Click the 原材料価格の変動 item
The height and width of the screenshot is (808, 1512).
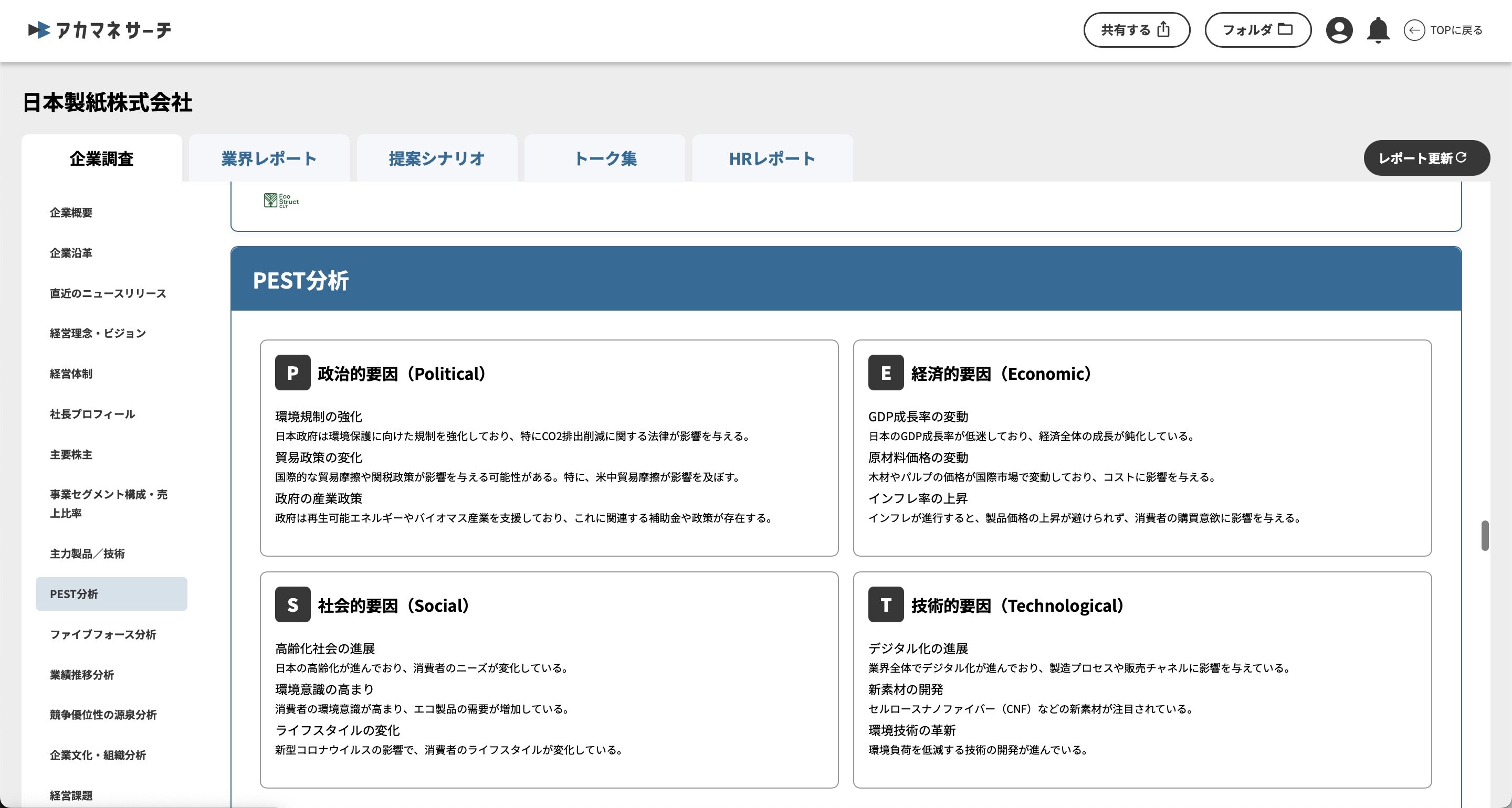[918, 458]
